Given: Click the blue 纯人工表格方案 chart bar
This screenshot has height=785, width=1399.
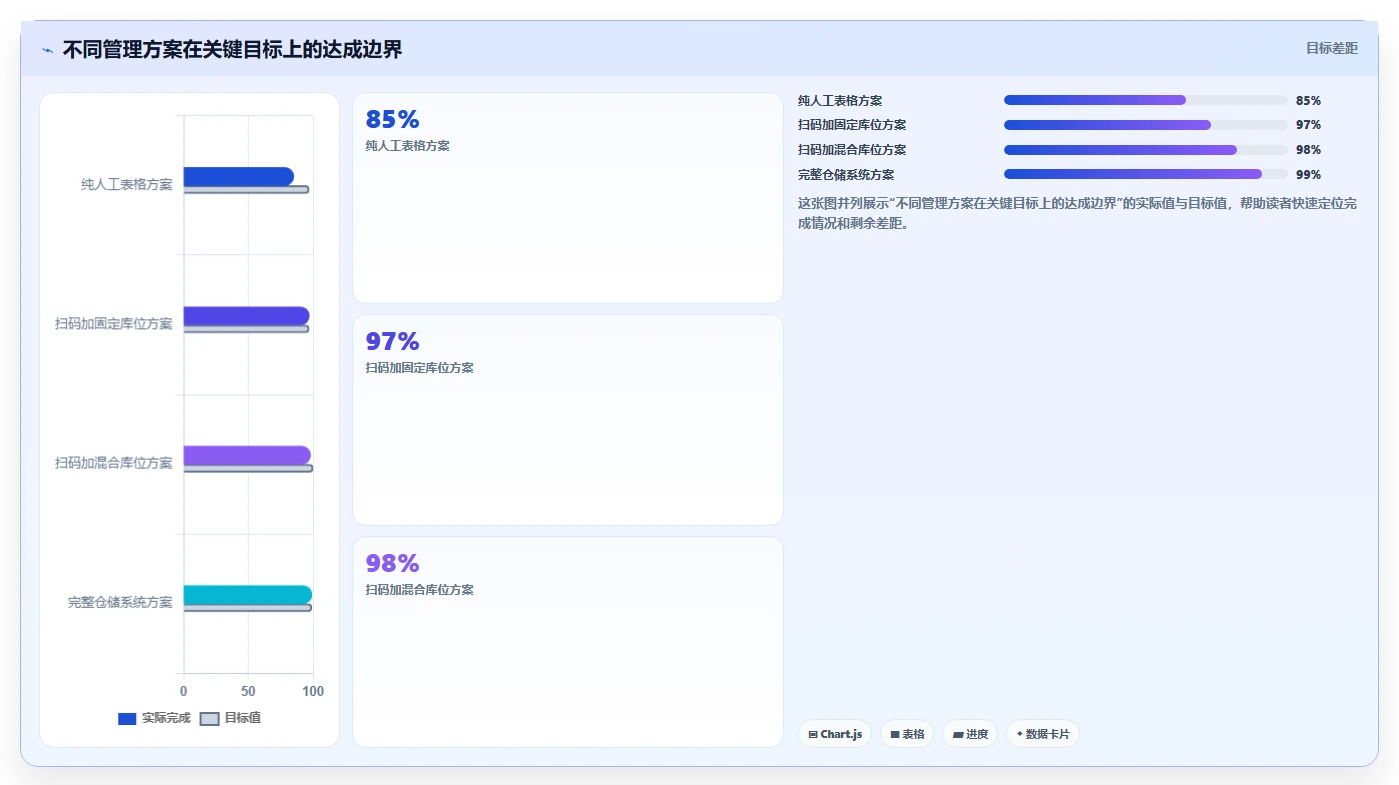Looking at the screenshot, I should coord(238,177).
